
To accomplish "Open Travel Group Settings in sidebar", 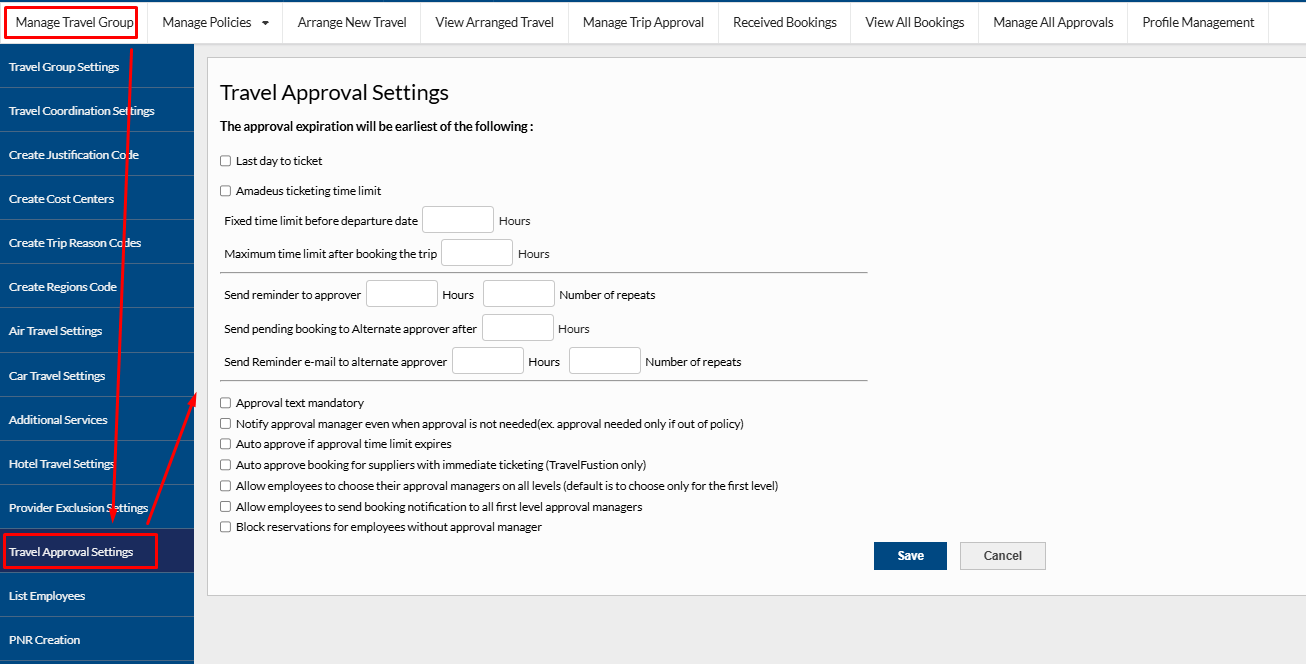I will 97,67.
